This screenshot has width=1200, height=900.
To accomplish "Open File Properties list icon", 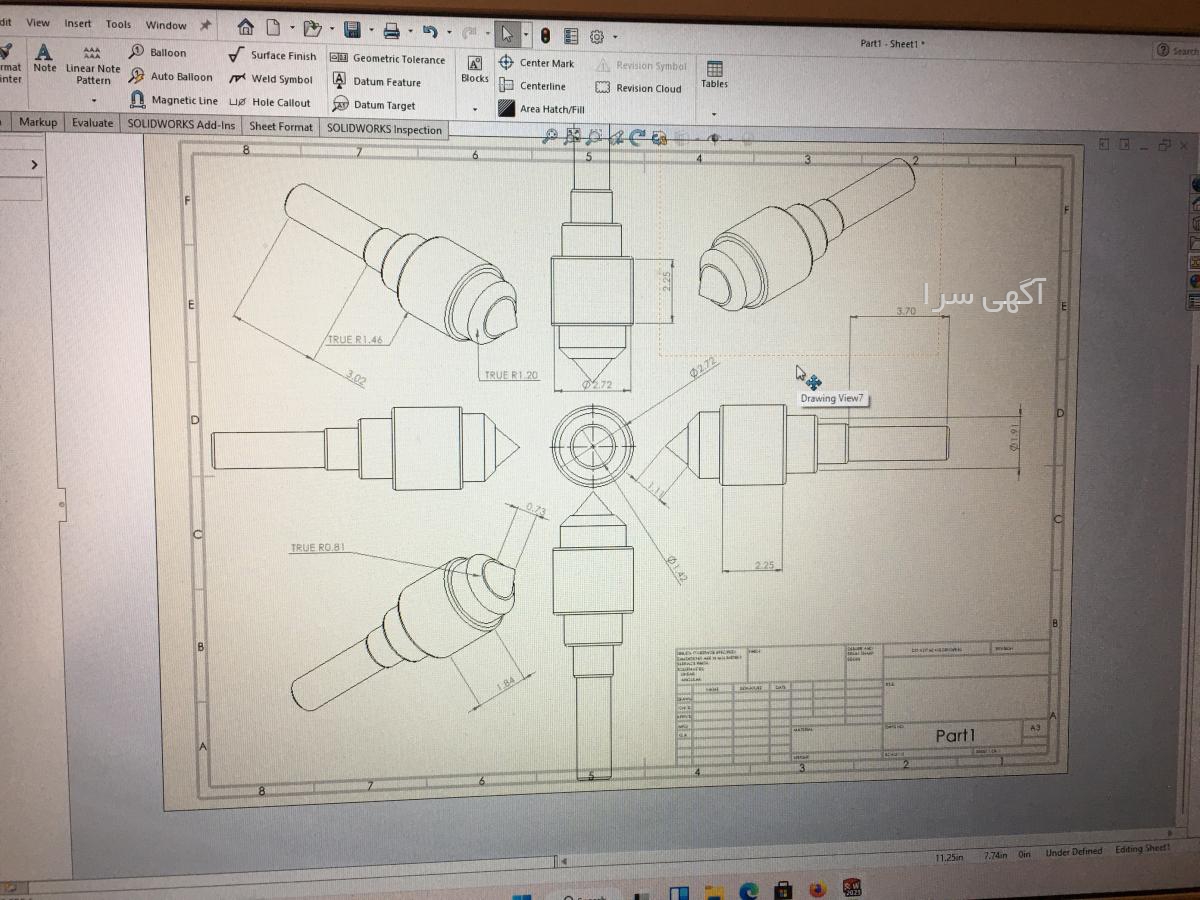I will click(x=571, y=36).
